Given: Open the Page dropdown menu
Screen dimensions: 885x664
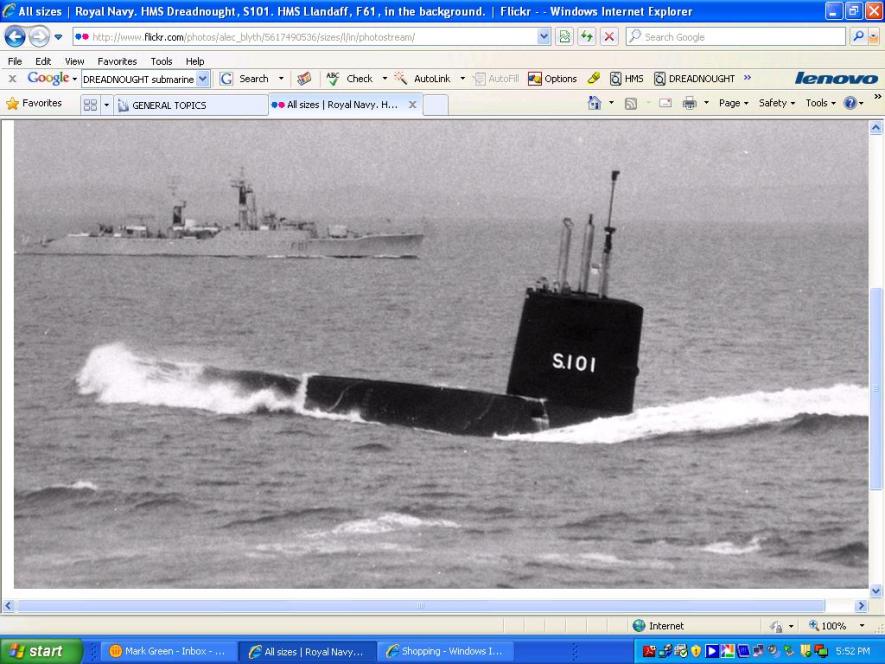Looking at the screenshot, I should click(x=733, y=103).
